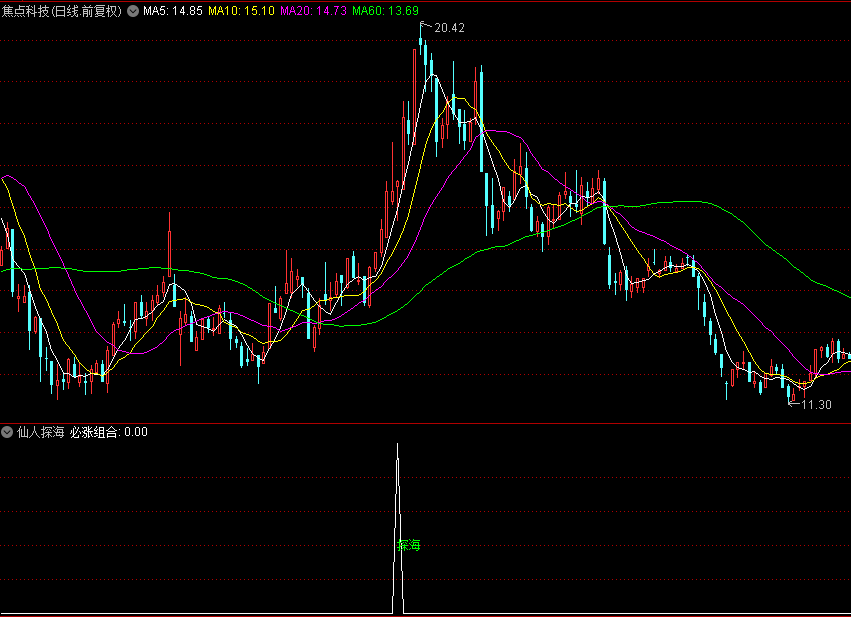Click the 仙人探海 indicator name
851x617 pixels.
pyautogui.click(x=41, y=432)
